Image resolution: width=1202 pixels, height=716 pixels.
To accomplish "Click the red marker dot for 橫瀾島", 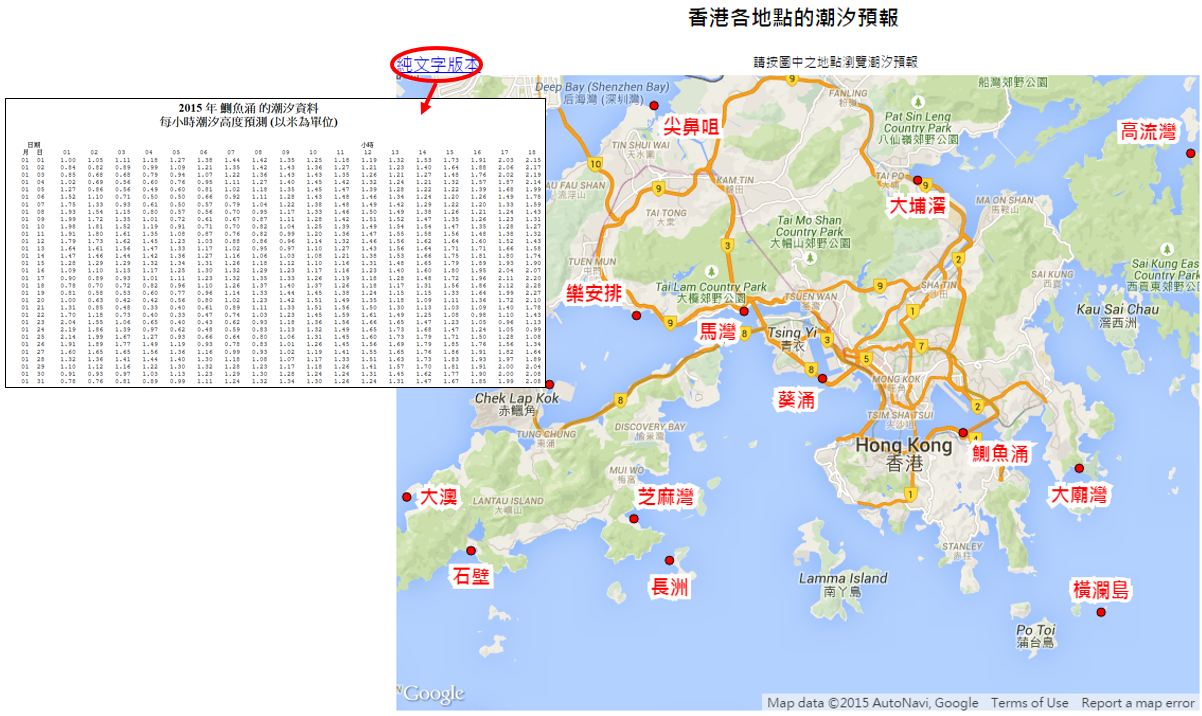I will [x=1101, y=612].
